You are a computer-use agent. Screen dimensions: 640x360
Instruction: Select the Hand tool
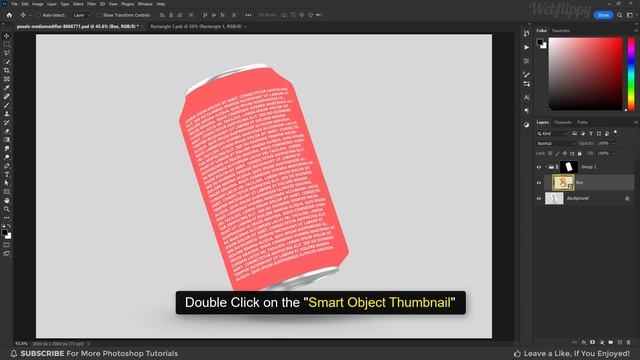(x=7, y=200)
